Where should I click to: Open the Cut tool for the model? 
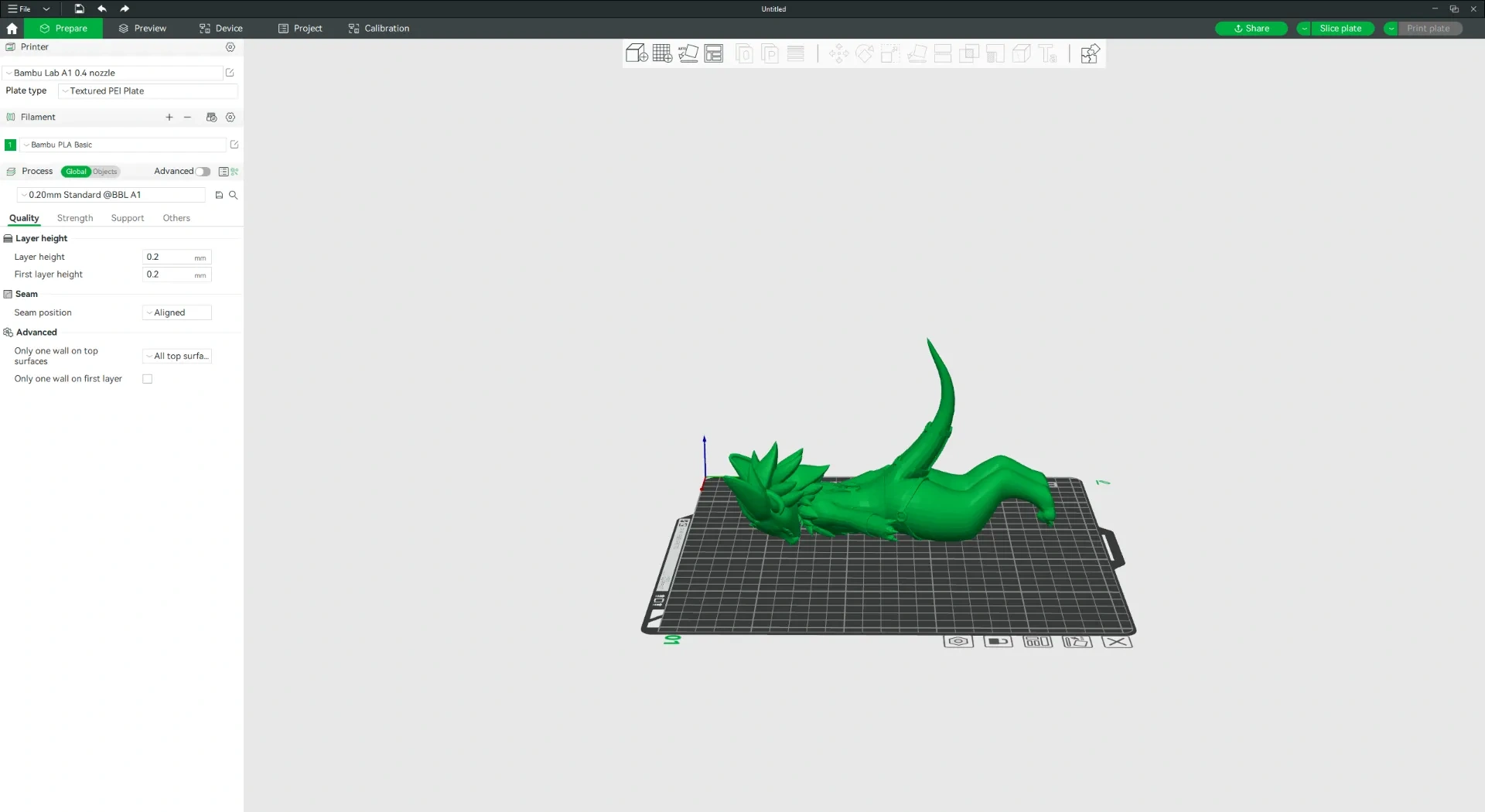click(x=943, y=53)
